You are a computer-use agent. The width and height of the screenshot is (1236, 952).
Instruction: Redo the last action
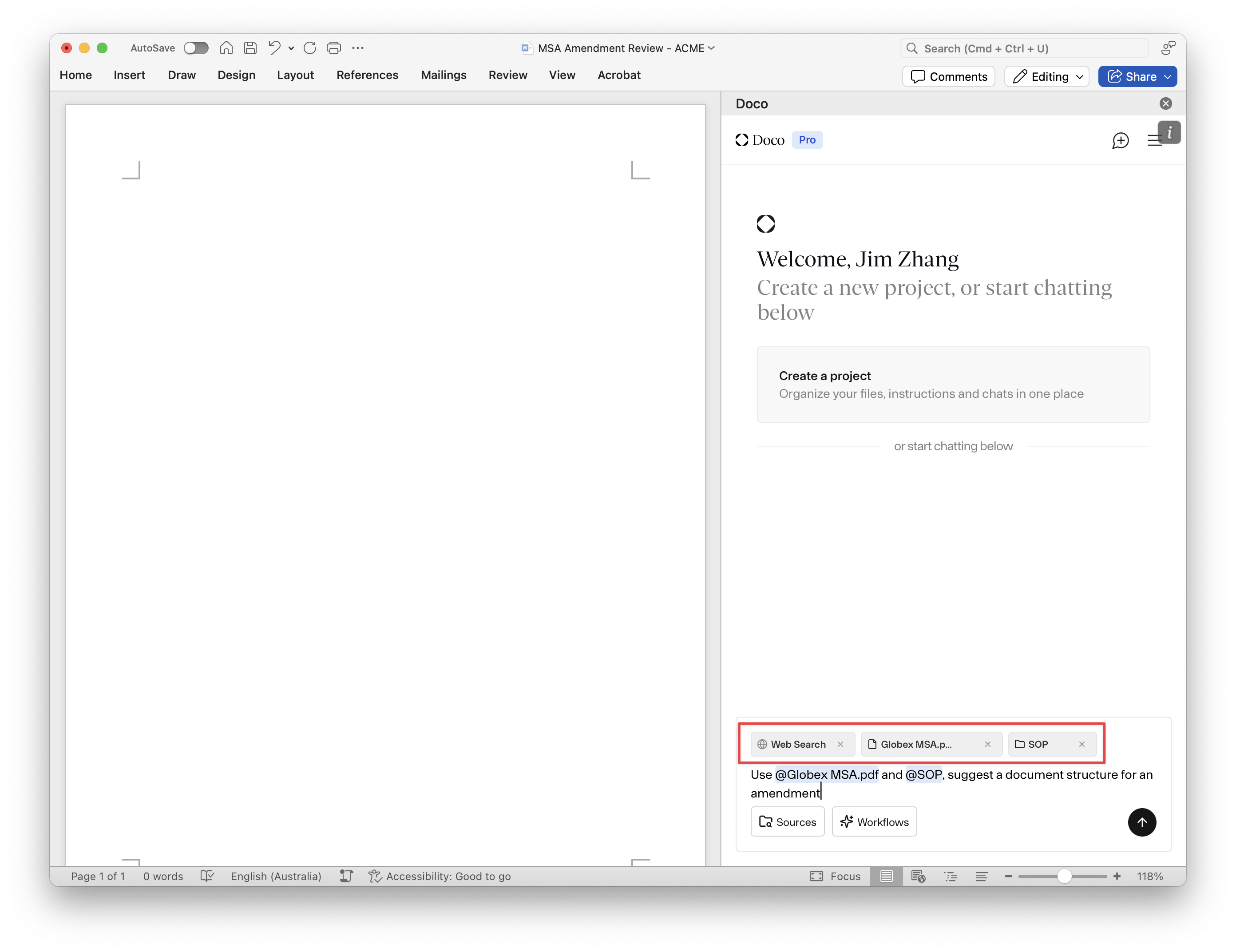click(x=310, y=48)
